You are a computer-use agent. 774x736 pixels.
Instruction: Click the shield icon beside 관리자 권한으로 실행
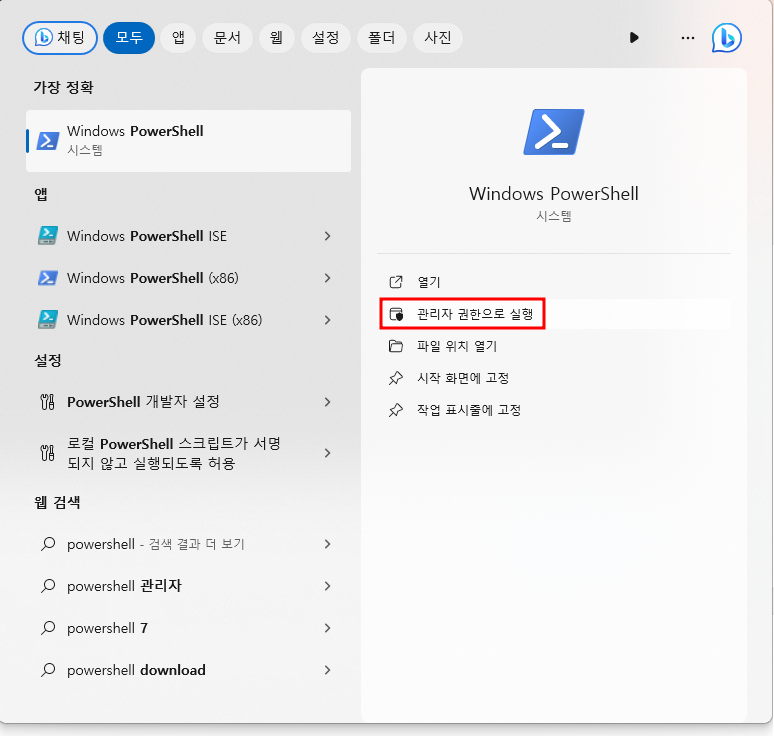point(396,314)
